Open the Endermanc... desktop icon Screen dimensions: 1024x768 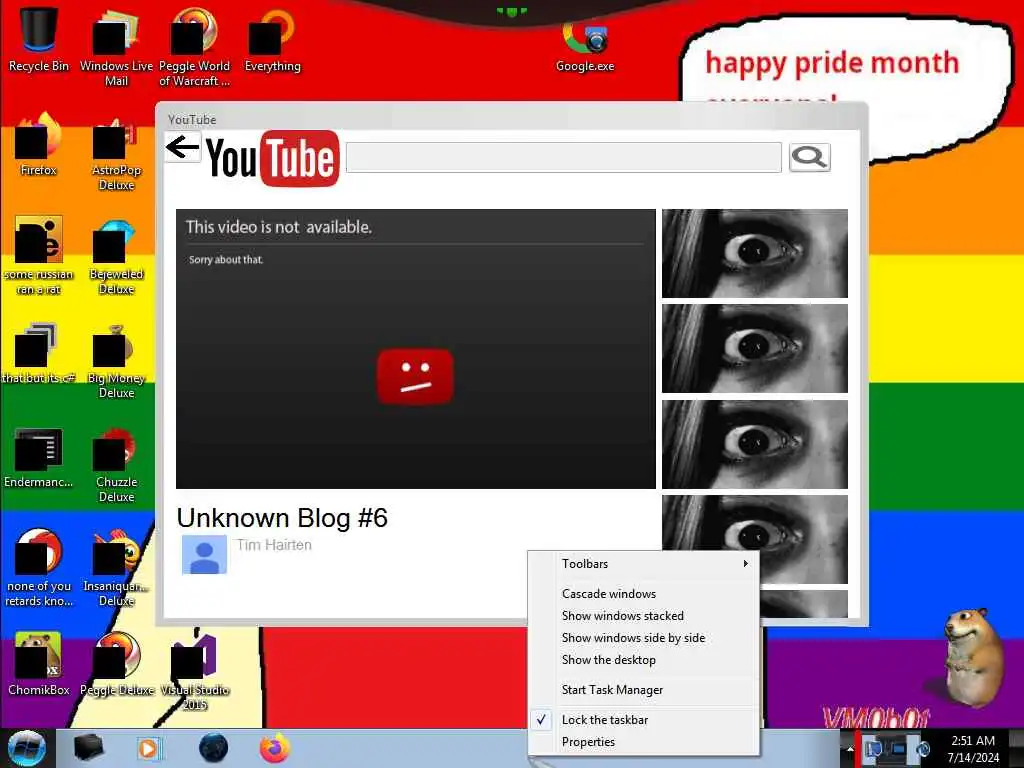pyautogui.click(x=39, y=457)
